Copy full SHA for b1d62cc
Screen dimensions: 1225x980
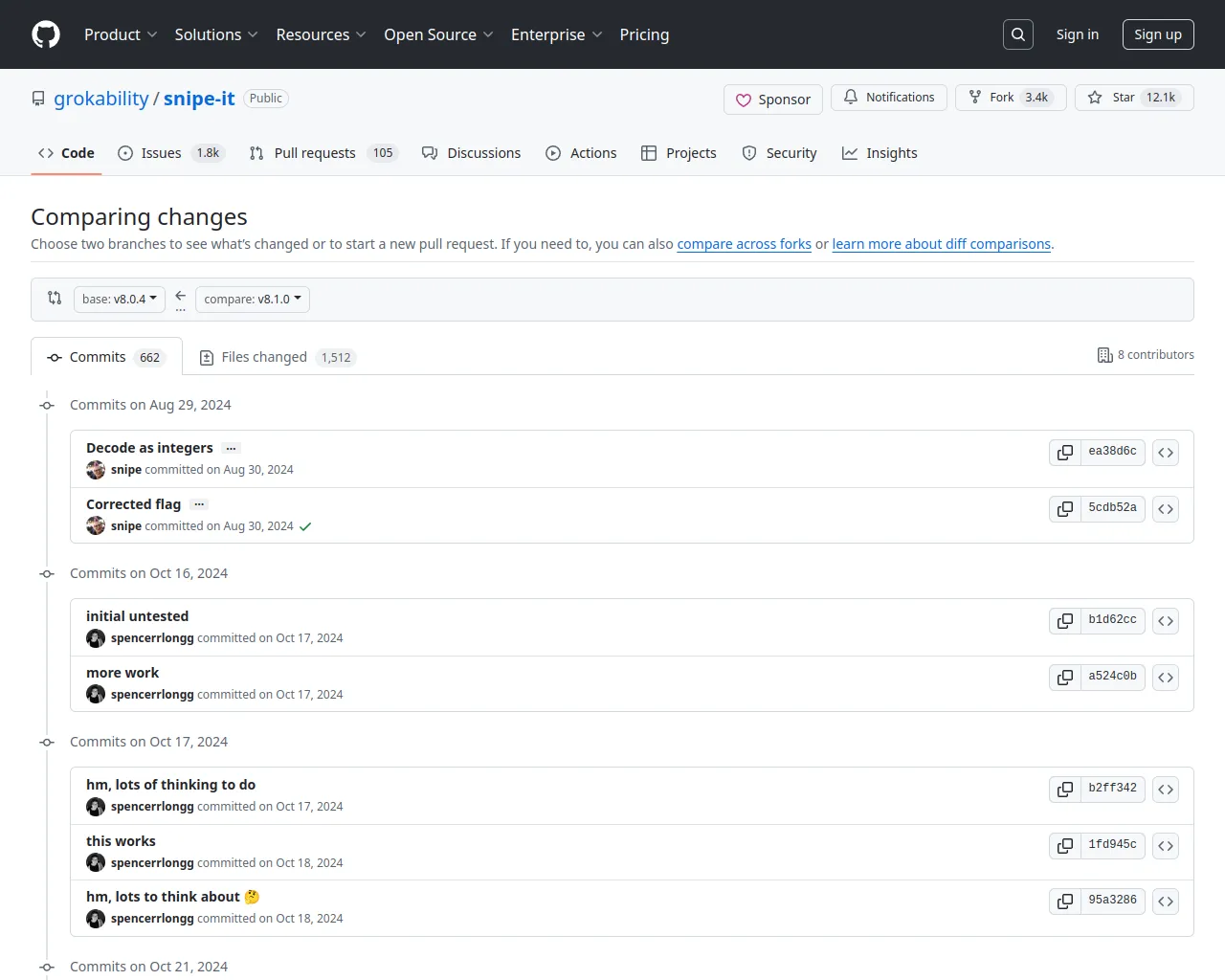click(x=1065, y=620)
